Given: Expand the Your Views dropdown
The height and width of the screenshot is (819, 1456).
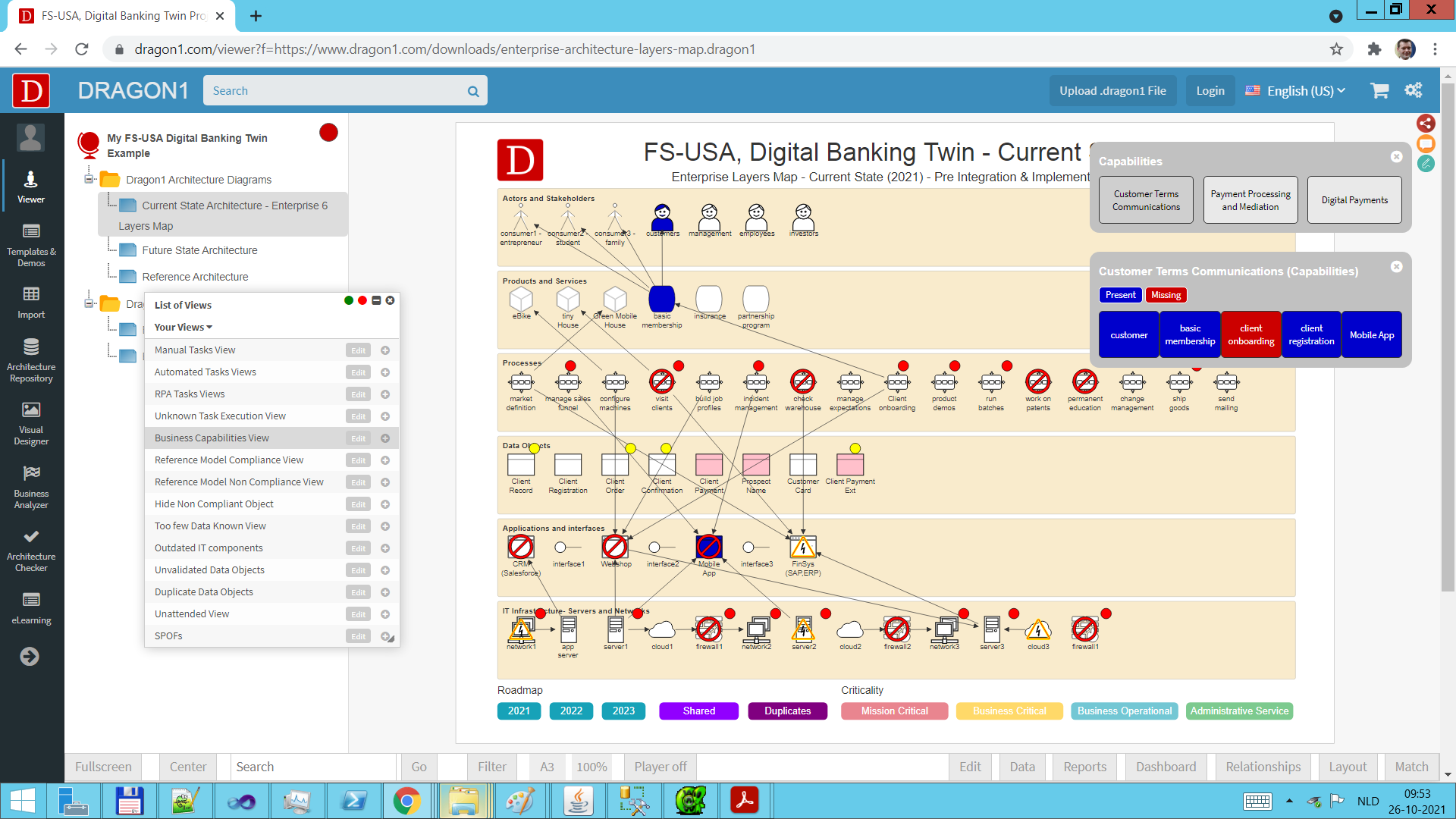Looking at the screenshot, I should point(184,327).
